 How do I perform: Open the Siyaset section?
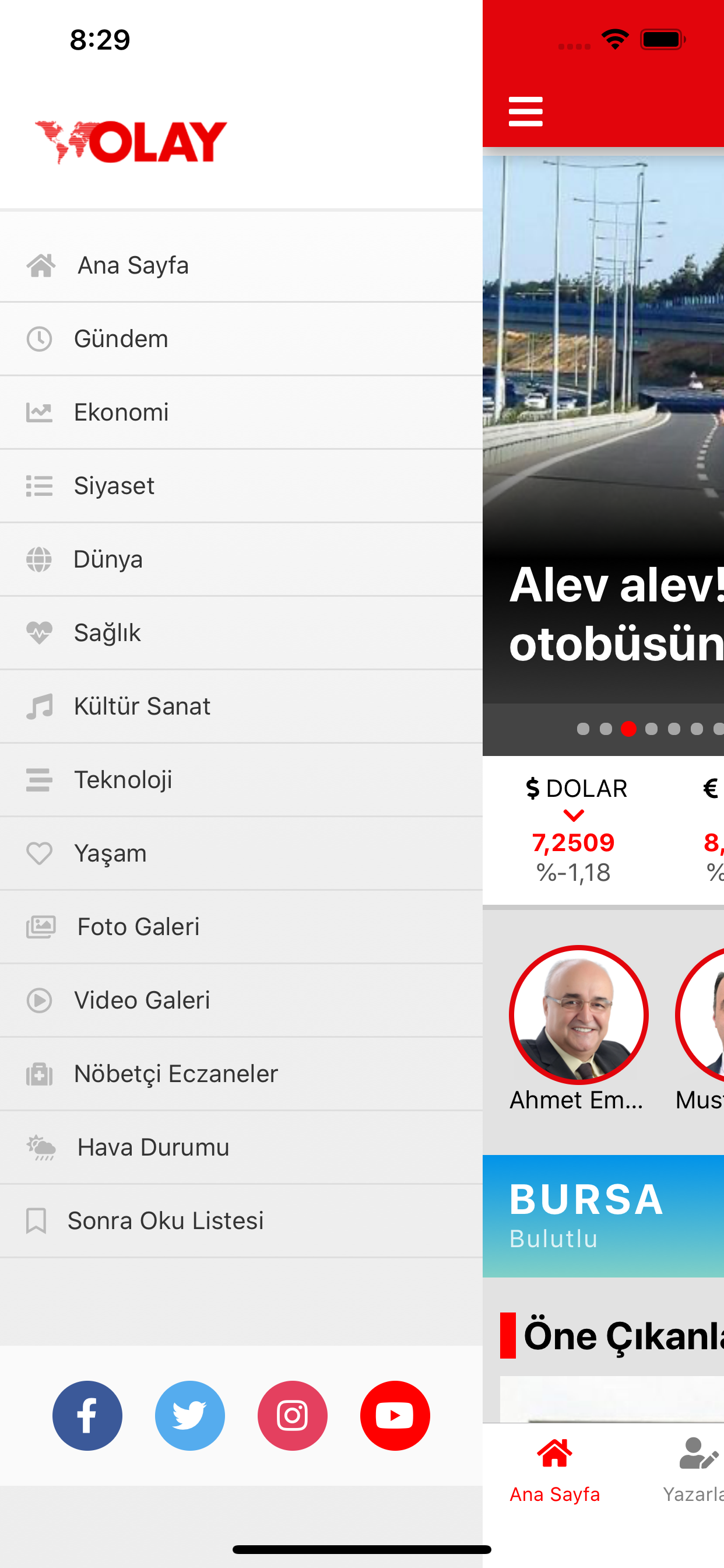pyautogui.click(x=241, y=486)
